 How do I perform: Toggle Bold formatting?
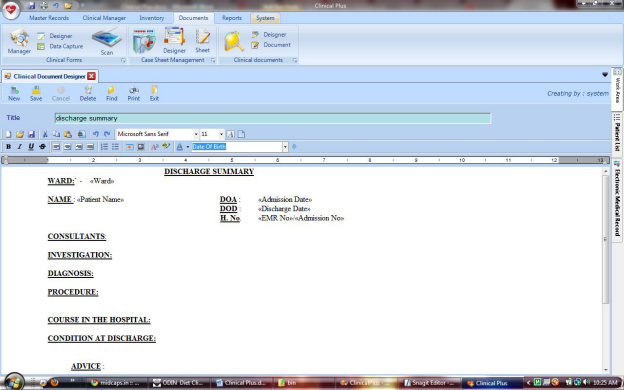pyautogui.click(x=8, y=147)
